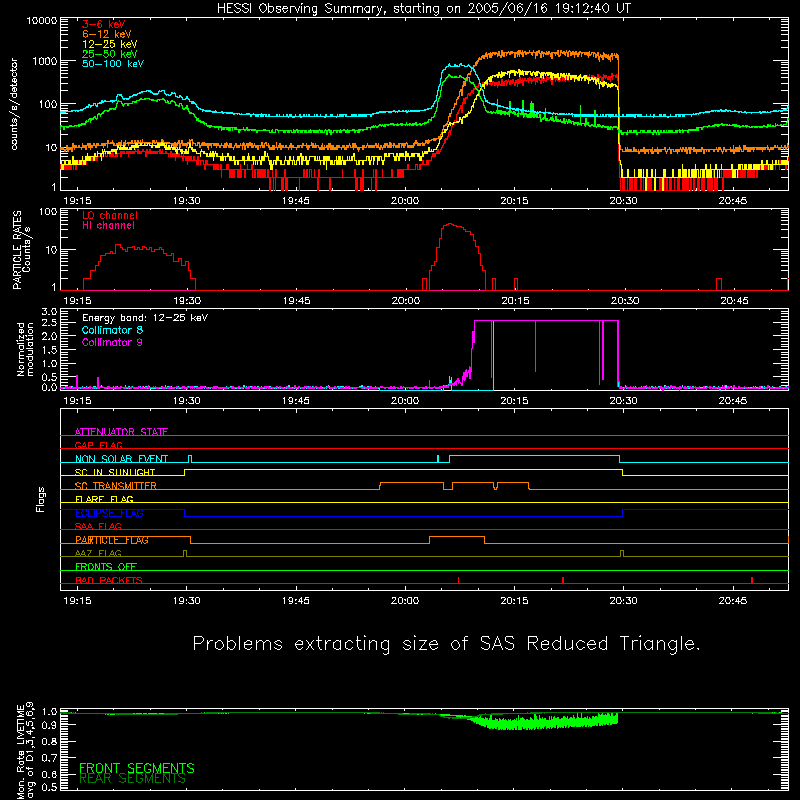Select the red 3-6 keV legend label

[104, 24]
